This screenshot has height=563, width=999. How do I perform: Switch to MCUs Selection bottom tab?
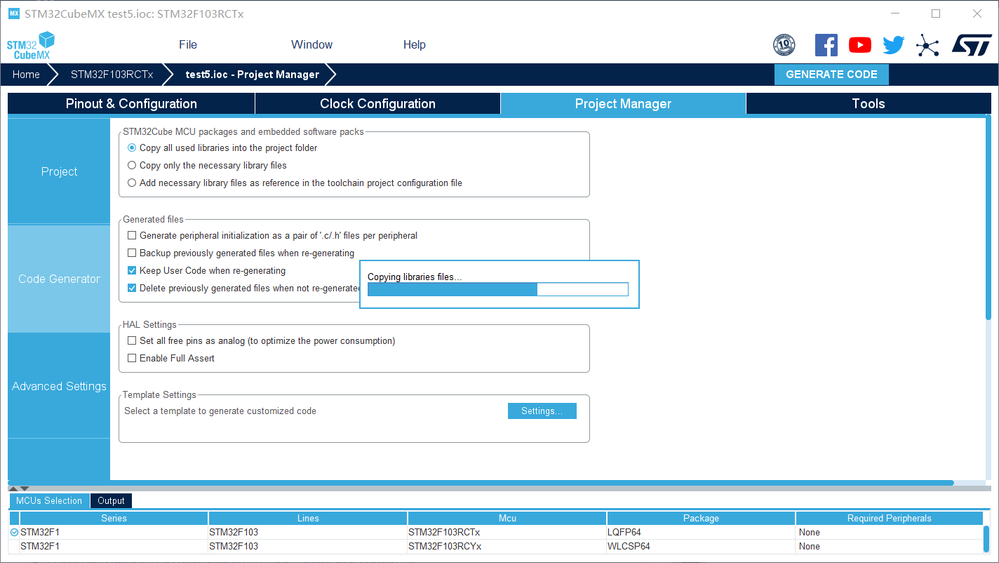coord(49,501)
